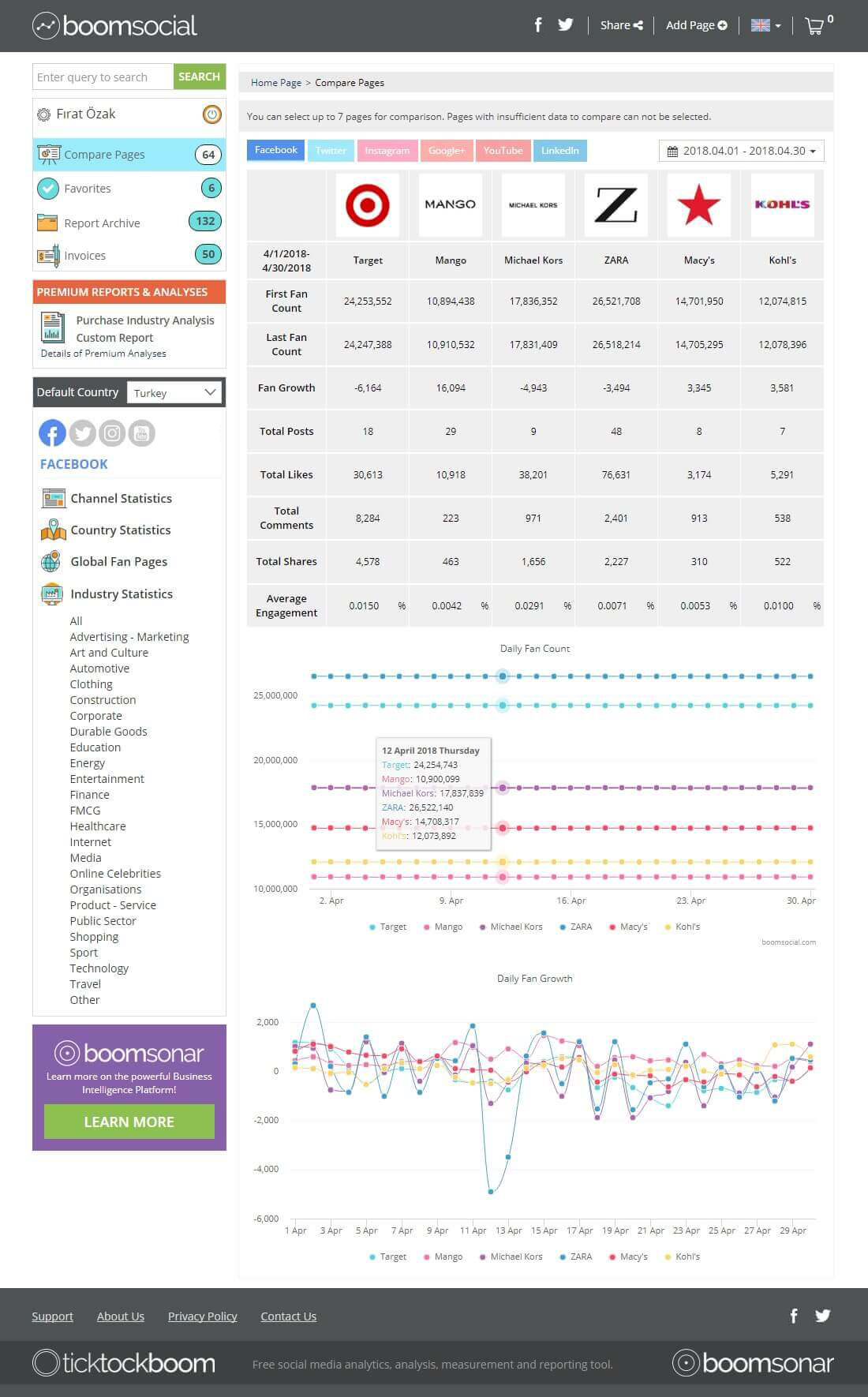
Task: Click the green SEARCH button
Action: point(199,77)
